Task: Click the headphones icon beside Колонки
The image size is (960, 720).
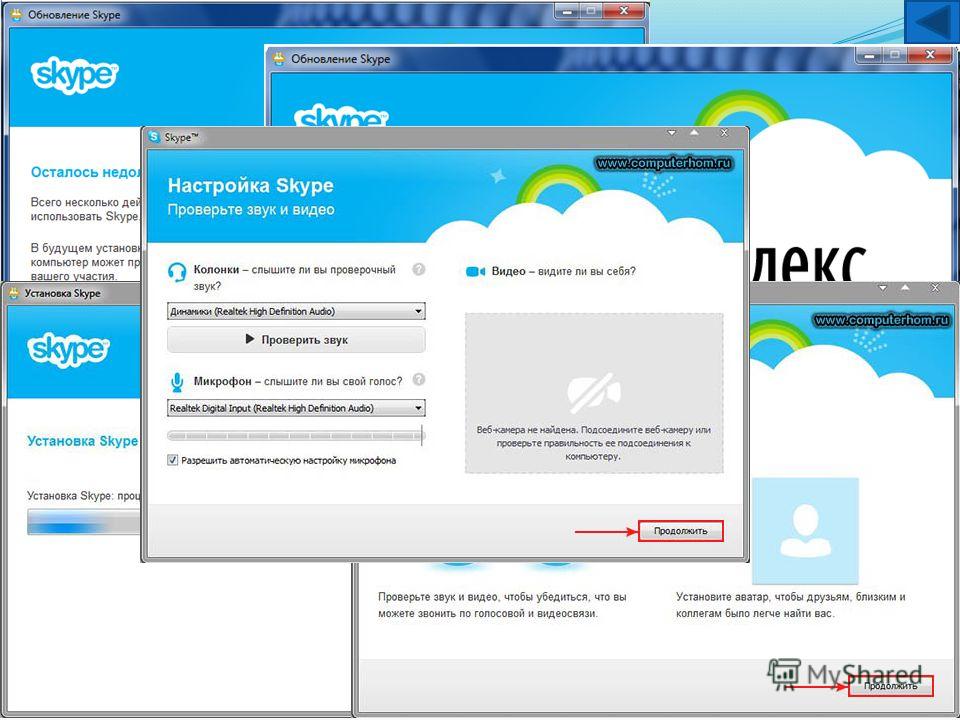Action: 177,272
